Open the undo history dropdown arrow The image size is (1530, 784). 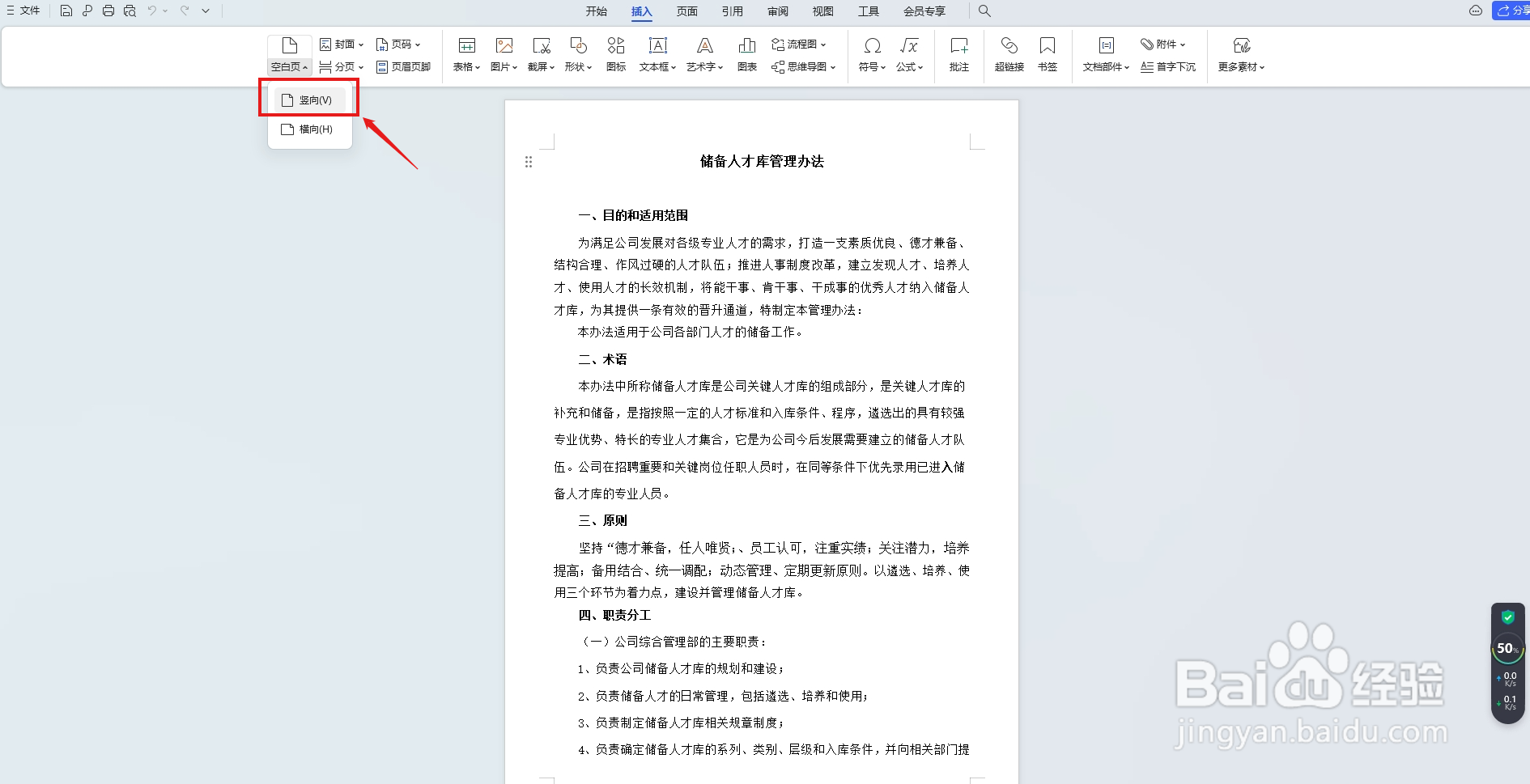click(x=165, y=11)
